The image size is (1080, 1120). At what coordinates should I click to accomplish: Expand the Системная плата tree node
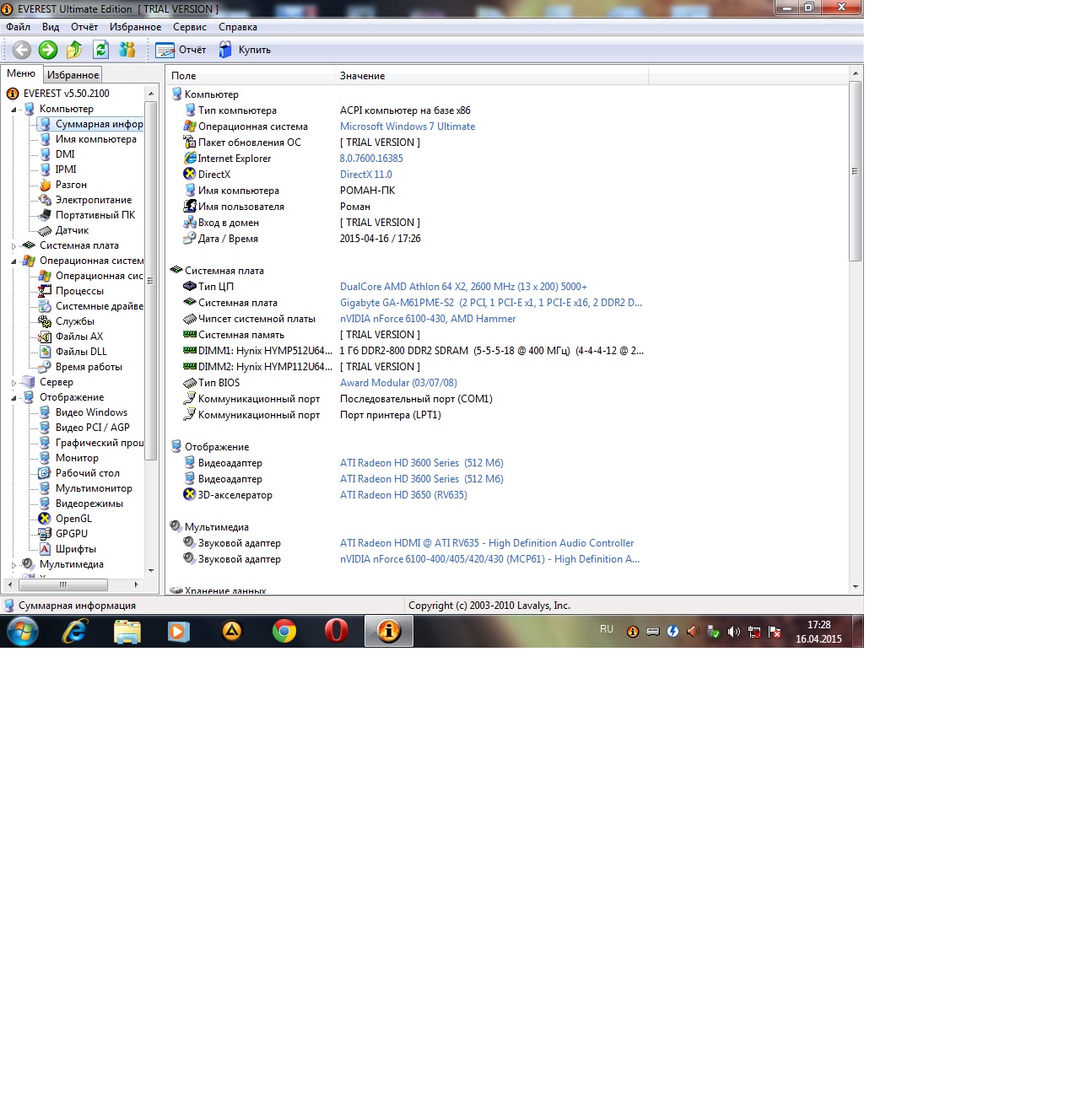point(13,246)
